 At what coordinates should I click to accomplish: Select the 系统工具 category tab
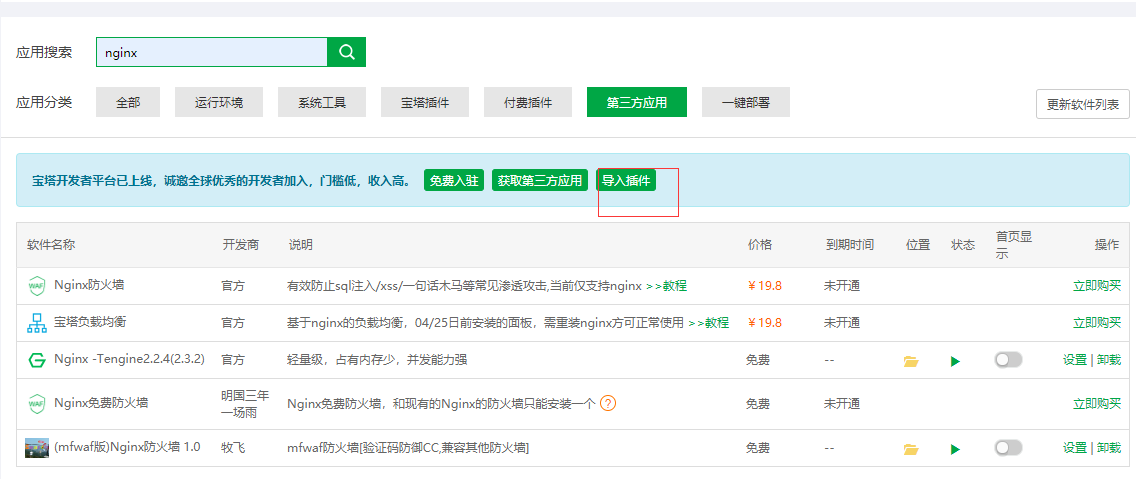(x=322, y=102)
